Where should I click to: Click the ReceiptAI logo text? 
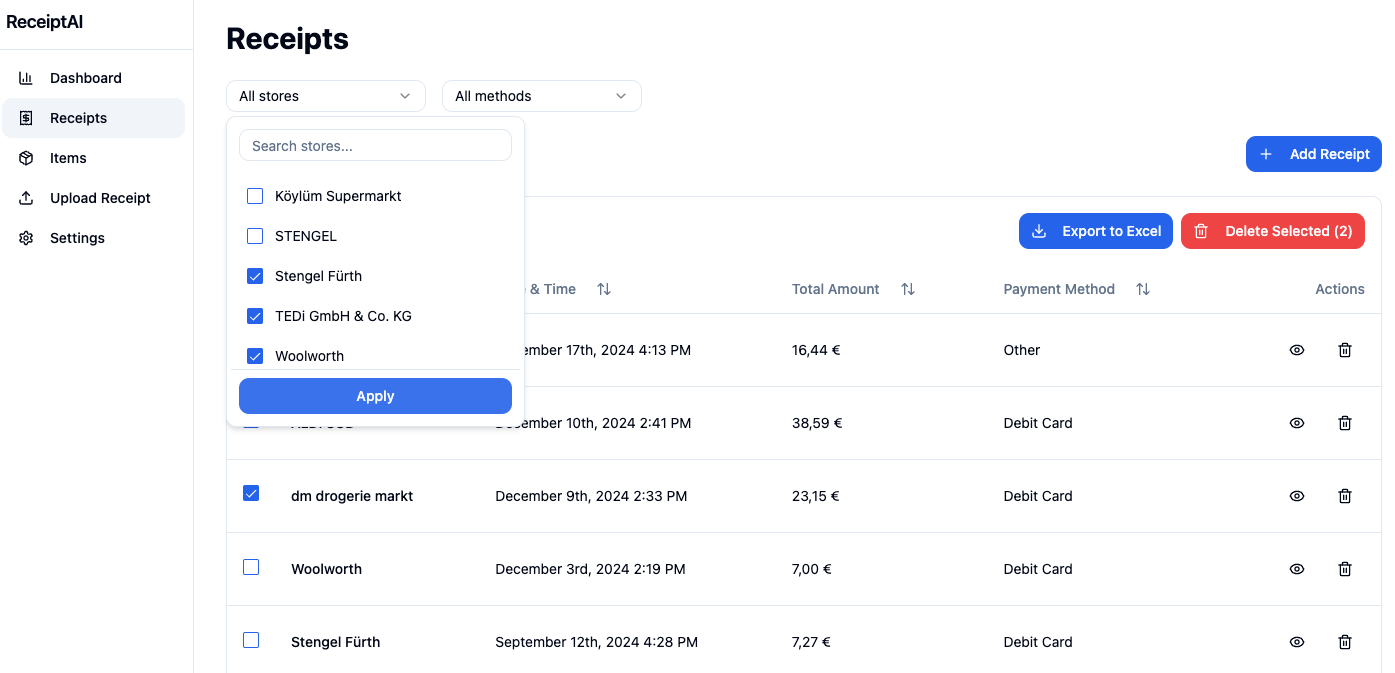tap(45, 22)
